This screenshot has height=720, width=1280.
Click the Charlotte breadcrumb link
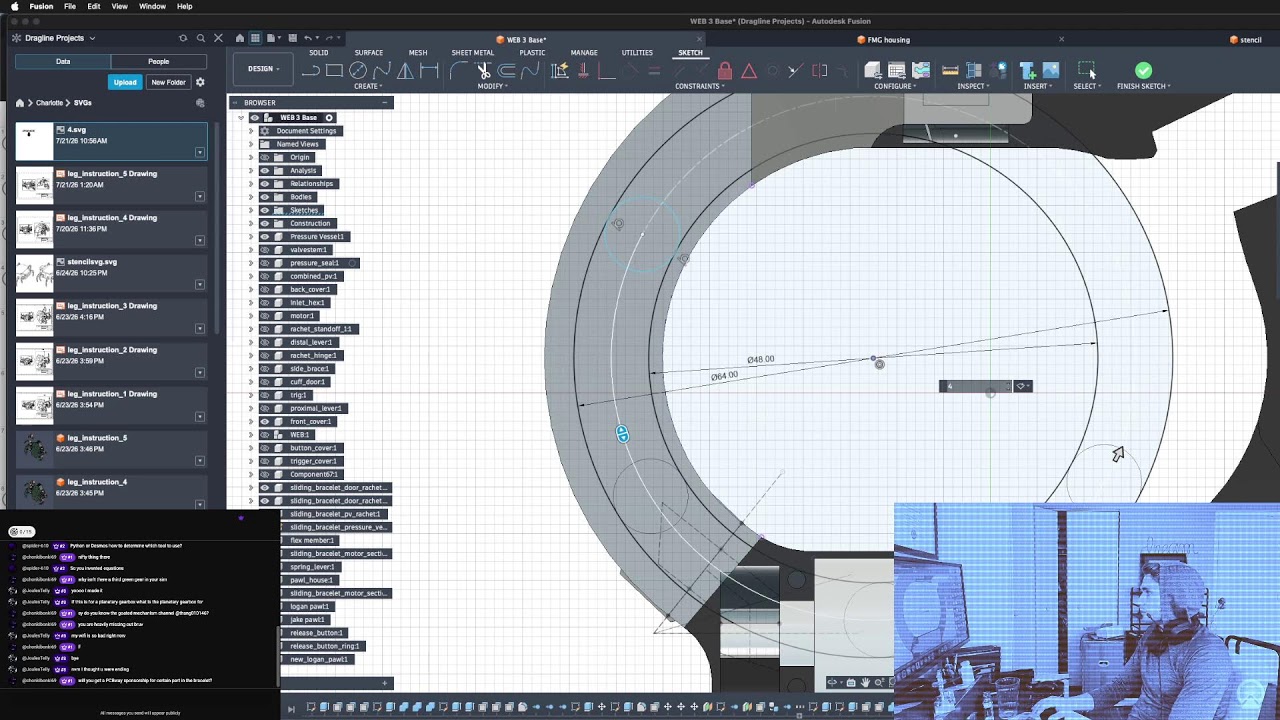click(x=49, y=103)
